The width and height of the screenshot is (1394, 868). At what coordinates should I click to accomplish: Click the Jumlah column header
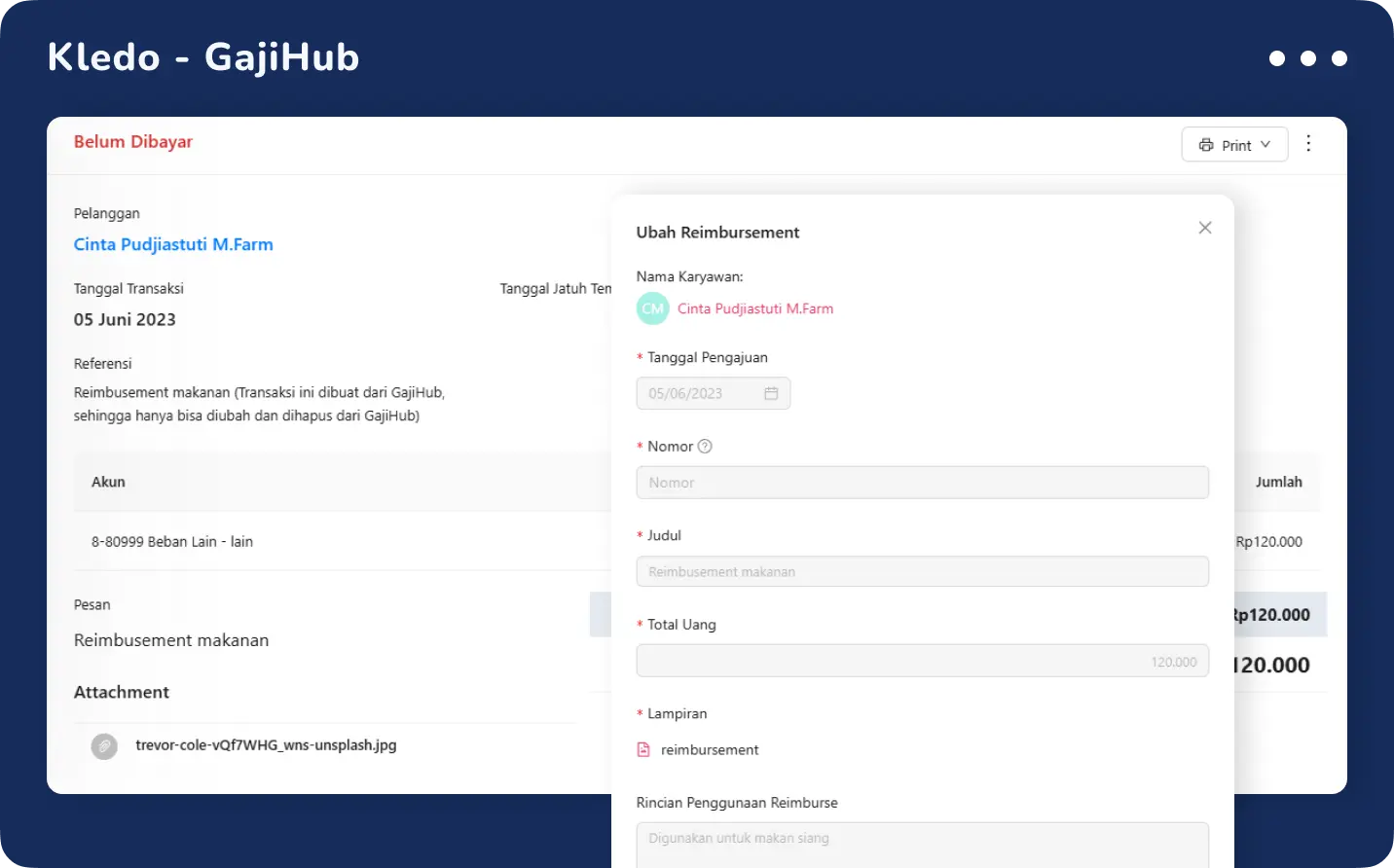[x=1278, y=482]
